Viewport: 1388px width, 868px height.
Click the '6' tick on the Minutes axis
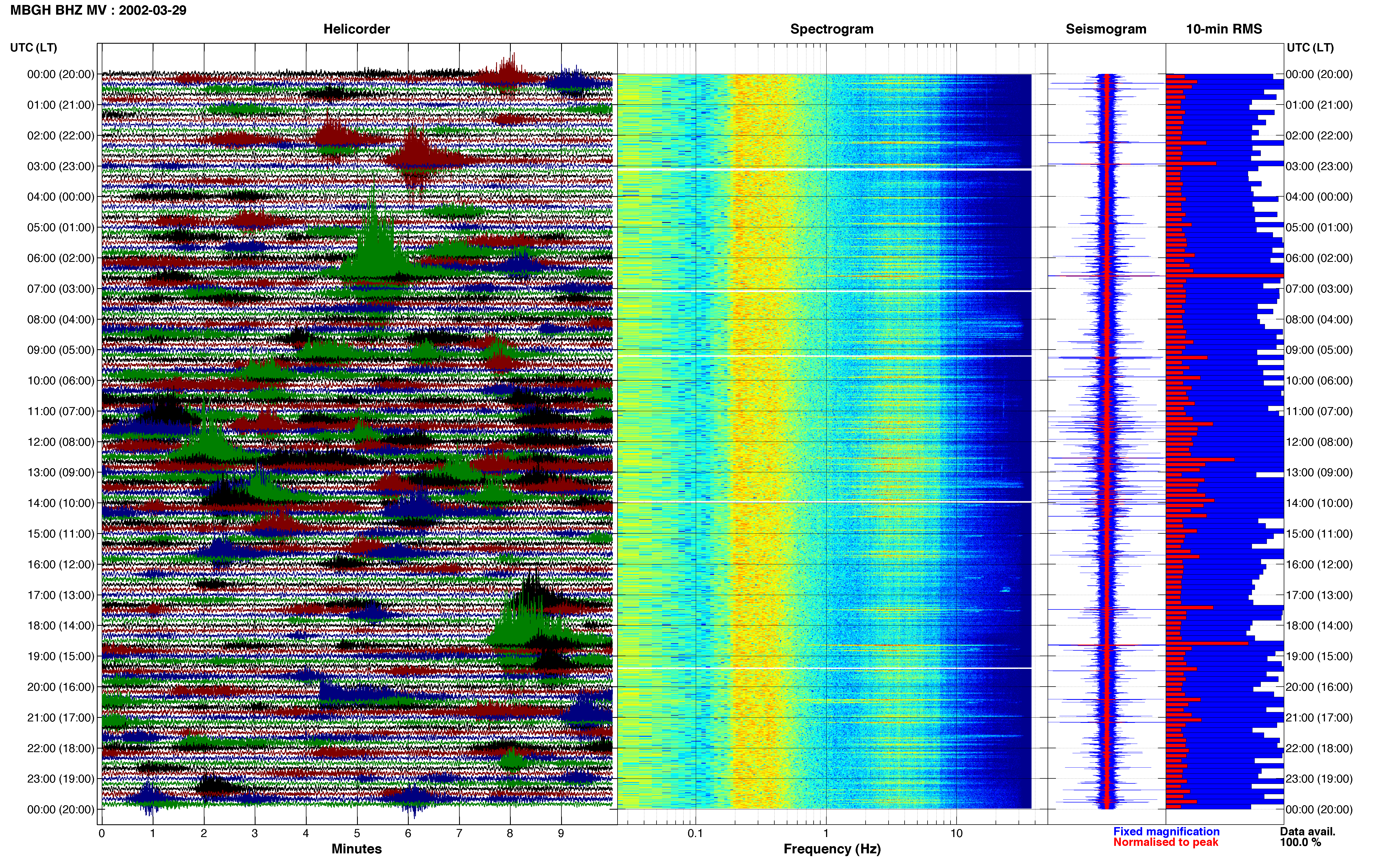[408, 833]
